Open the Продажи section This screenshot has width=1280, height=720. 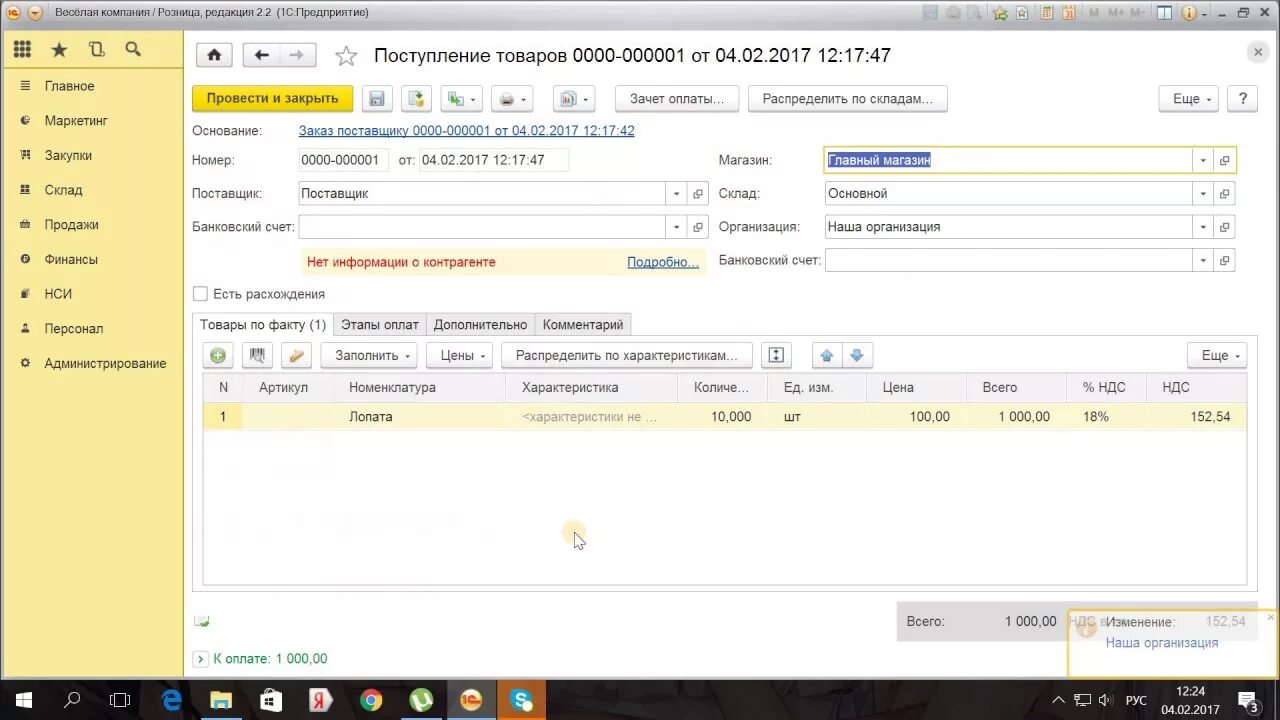(71, 225)
